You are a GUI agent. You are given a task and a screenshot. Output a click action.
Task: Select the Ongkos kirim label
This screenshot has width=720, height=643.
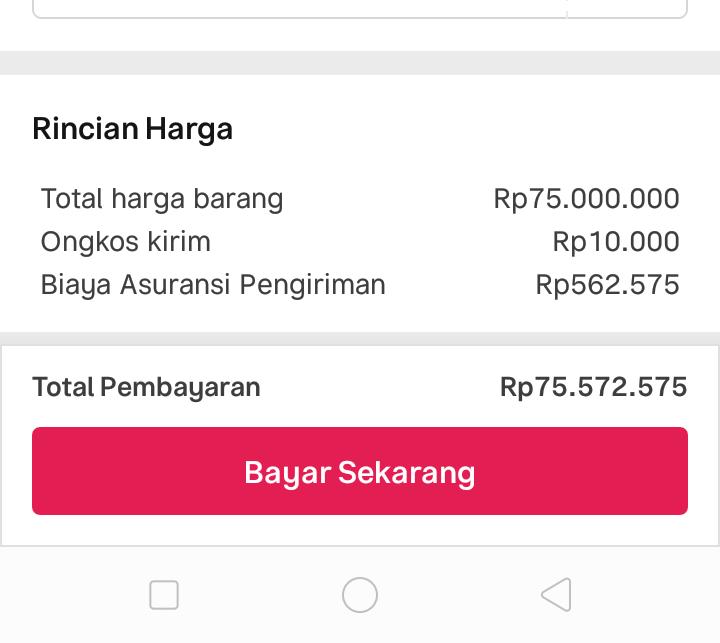(126, 242)
